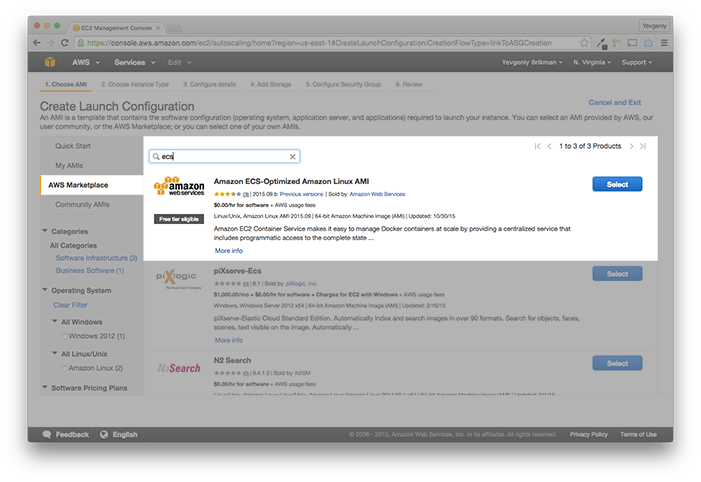Screen dimensions: 701x482
Task: Open the N. Virginia region dropdown
Action: (x=592, y=62)
